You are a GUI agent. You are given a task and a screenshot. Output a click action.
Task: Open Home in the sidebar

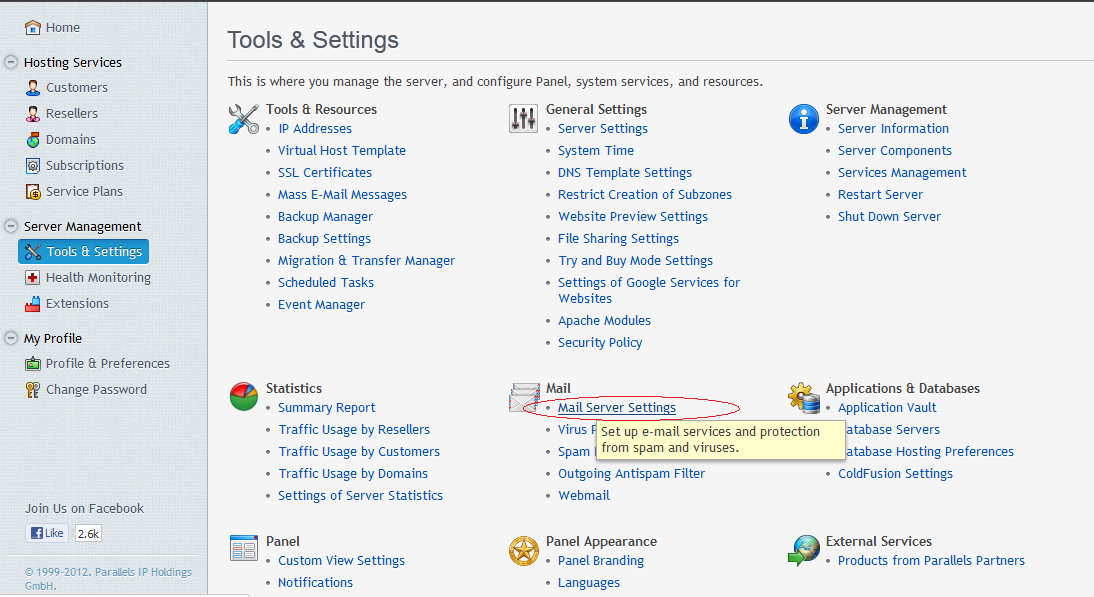coord(62,27)
